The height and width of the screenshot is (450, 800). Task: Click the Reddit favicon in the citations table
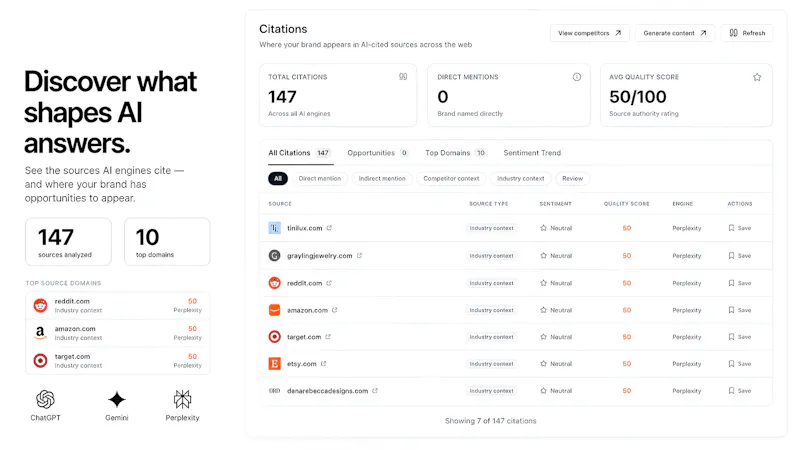coord(274,283)
